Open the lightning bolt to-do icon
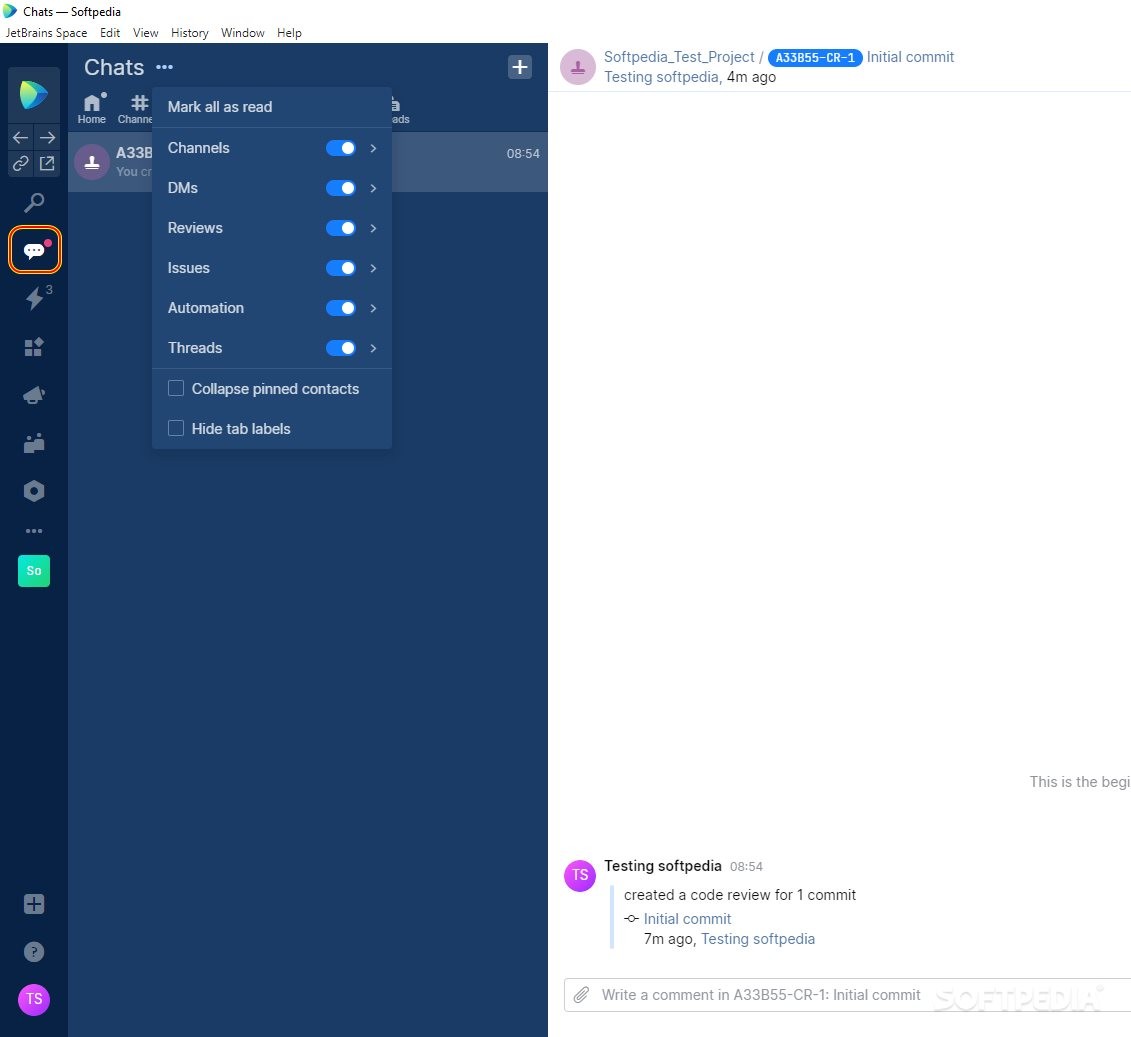The width and height of the screenshot is (1131, 1037). (35, 298)
